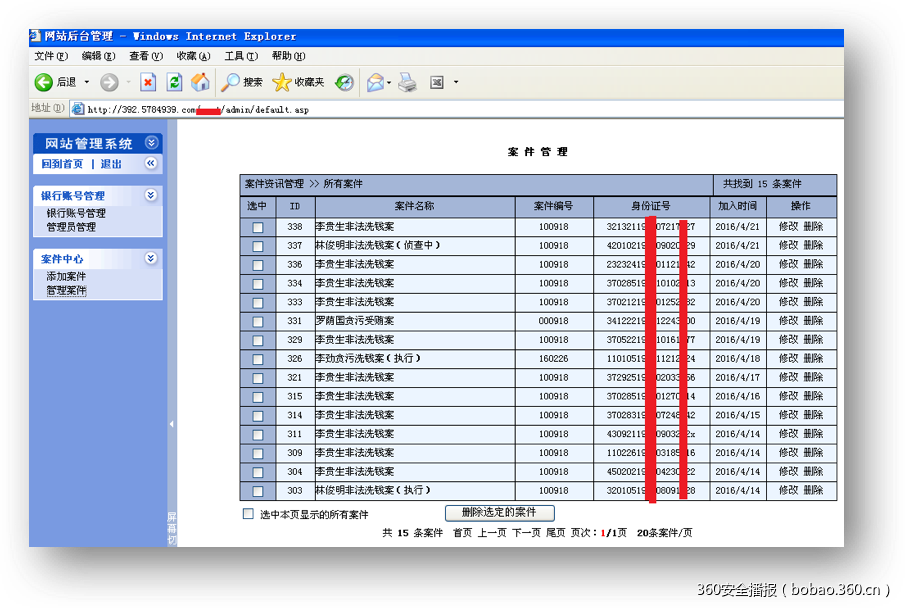Collapse the 案件中心 section chevron
This screenshot has width=905, height=608.
[151, 257]
